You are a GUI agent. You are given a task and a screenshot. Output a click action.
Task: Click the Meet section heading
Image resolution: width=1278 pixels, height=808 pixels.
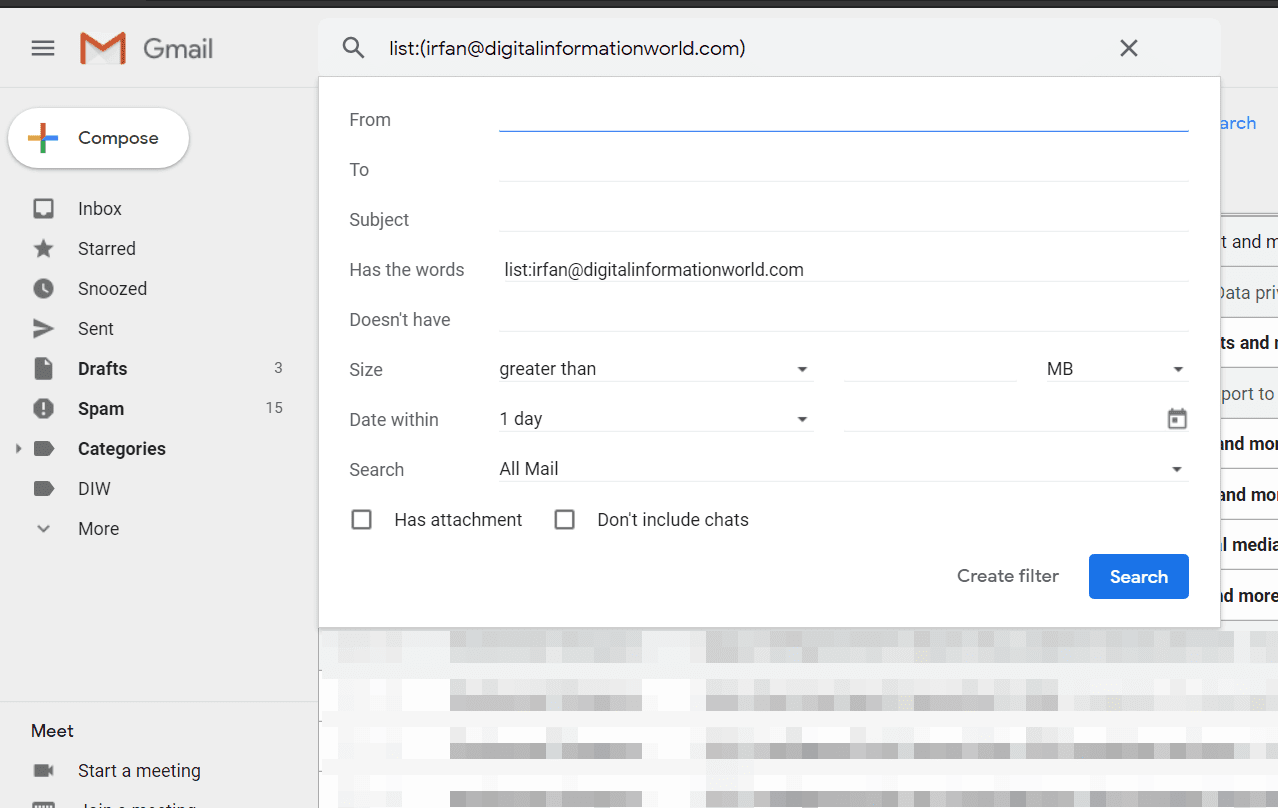(52, 731)
